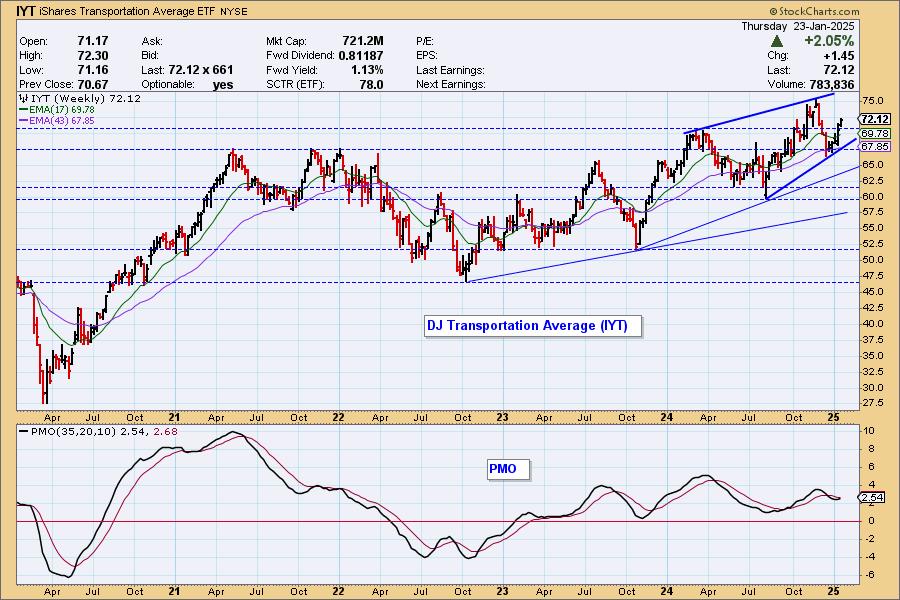Click the date Thursday 23-Jan-2025

tap(797, 26)
